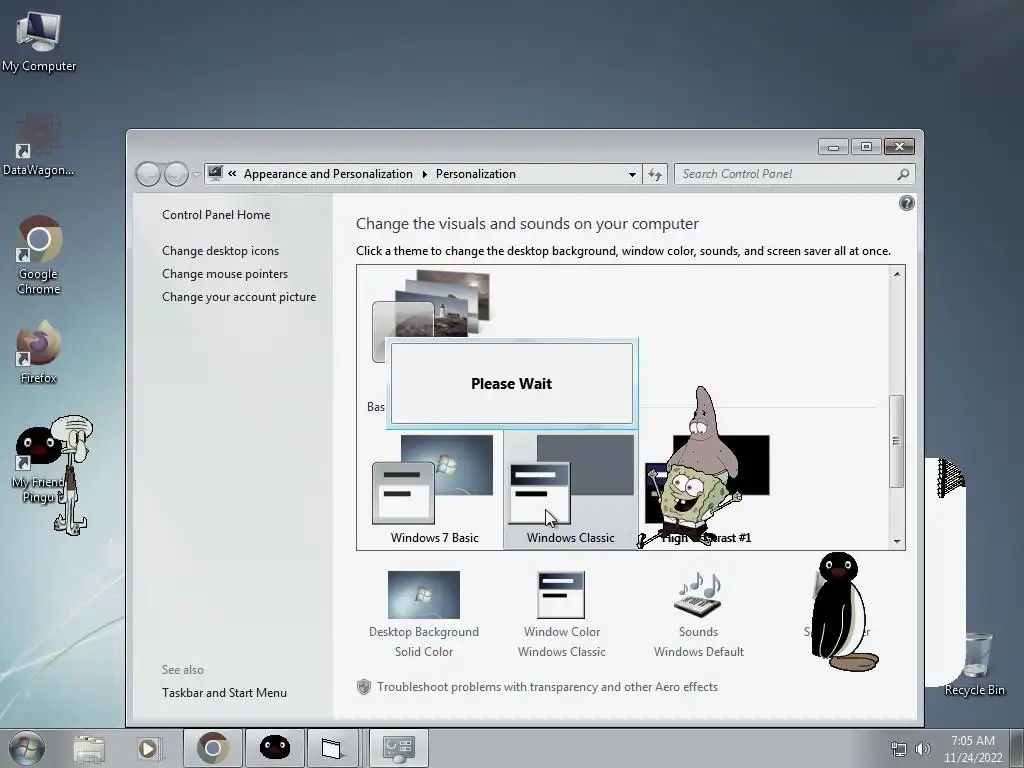The width and height of the screenshot is (1024, 768).
Task: Select the High Contrast #1 theme
Action: tap(705, 489)
